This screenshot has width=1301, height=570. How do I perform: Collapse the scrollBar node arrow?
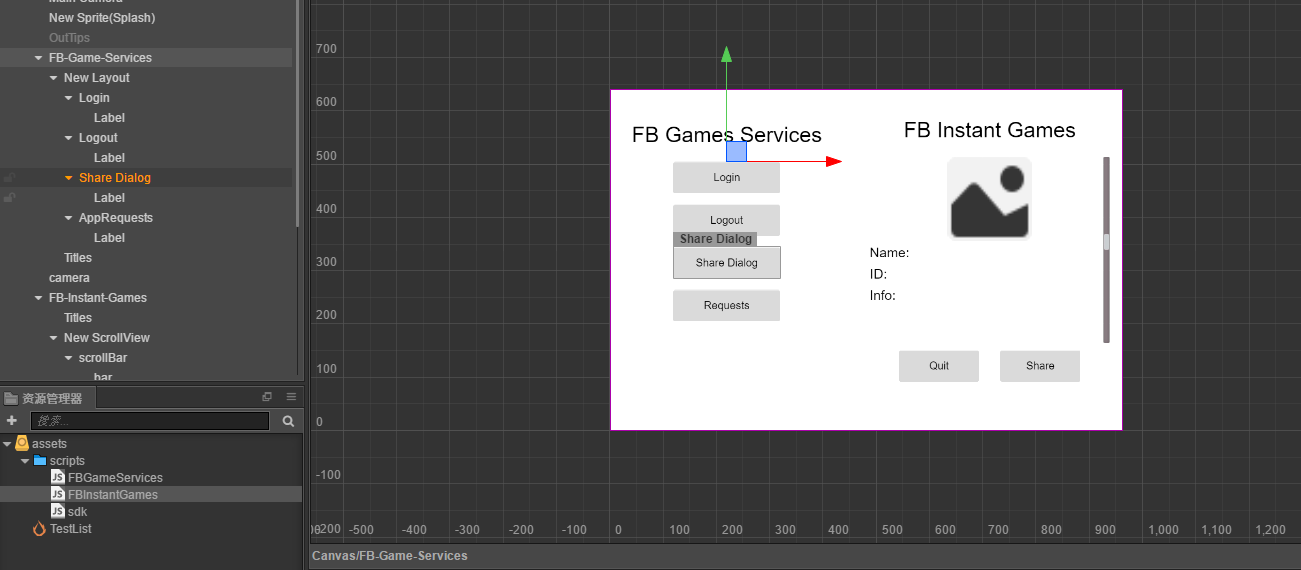click(68, 358)
